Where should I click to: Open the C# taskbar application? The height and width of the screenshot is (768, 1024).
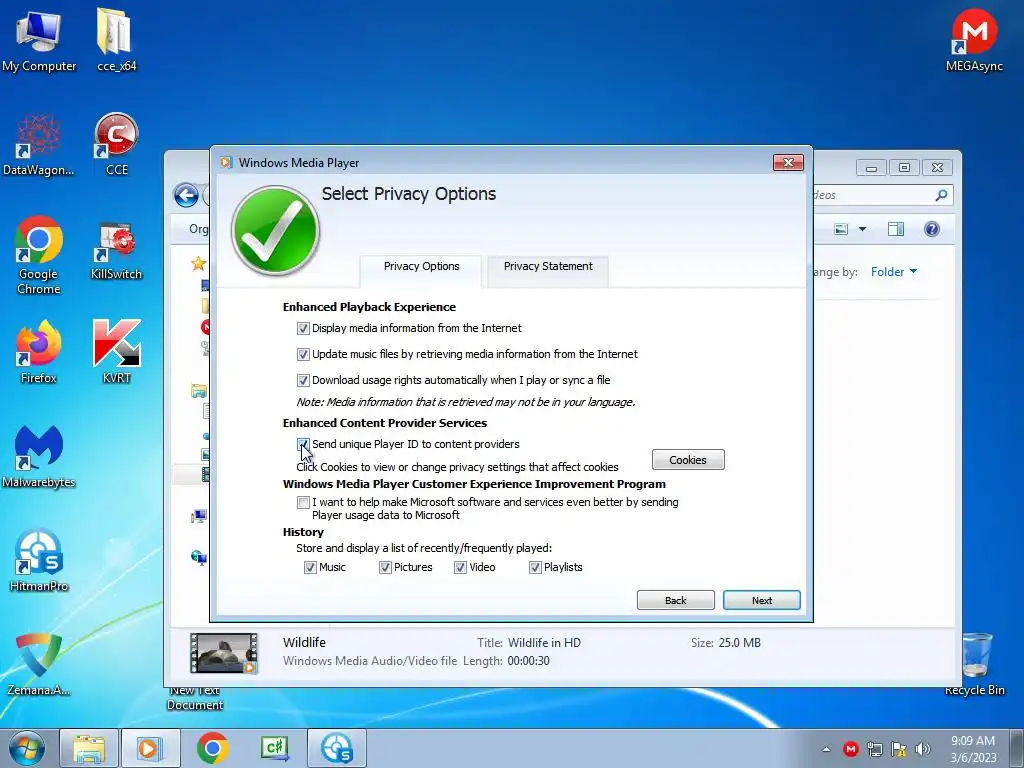[x=275, y=748]
